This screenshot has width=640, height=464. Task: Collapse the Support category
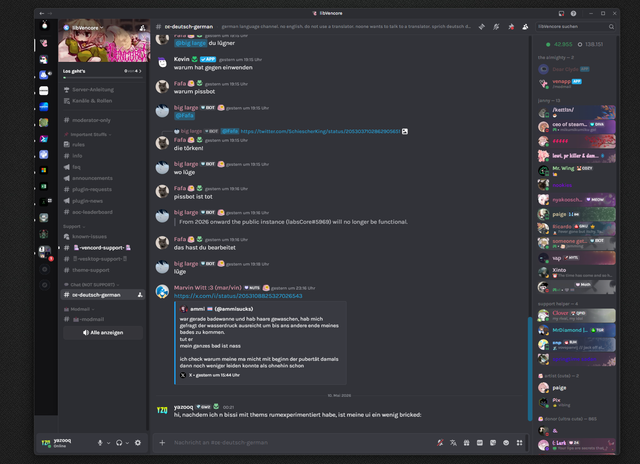74,226
